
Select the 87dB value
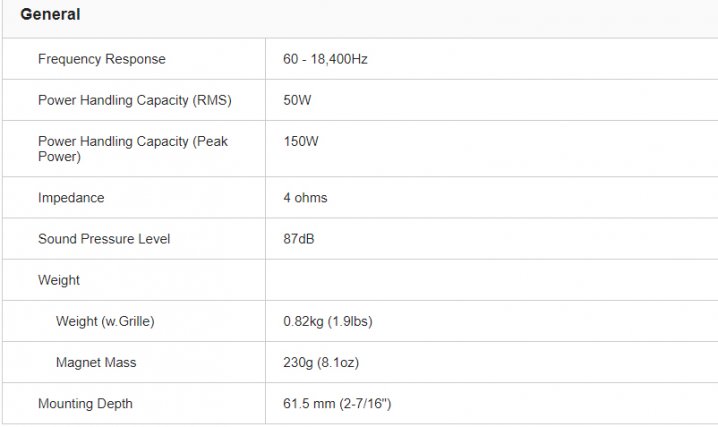pyautogui.click(x=300, y=239)
